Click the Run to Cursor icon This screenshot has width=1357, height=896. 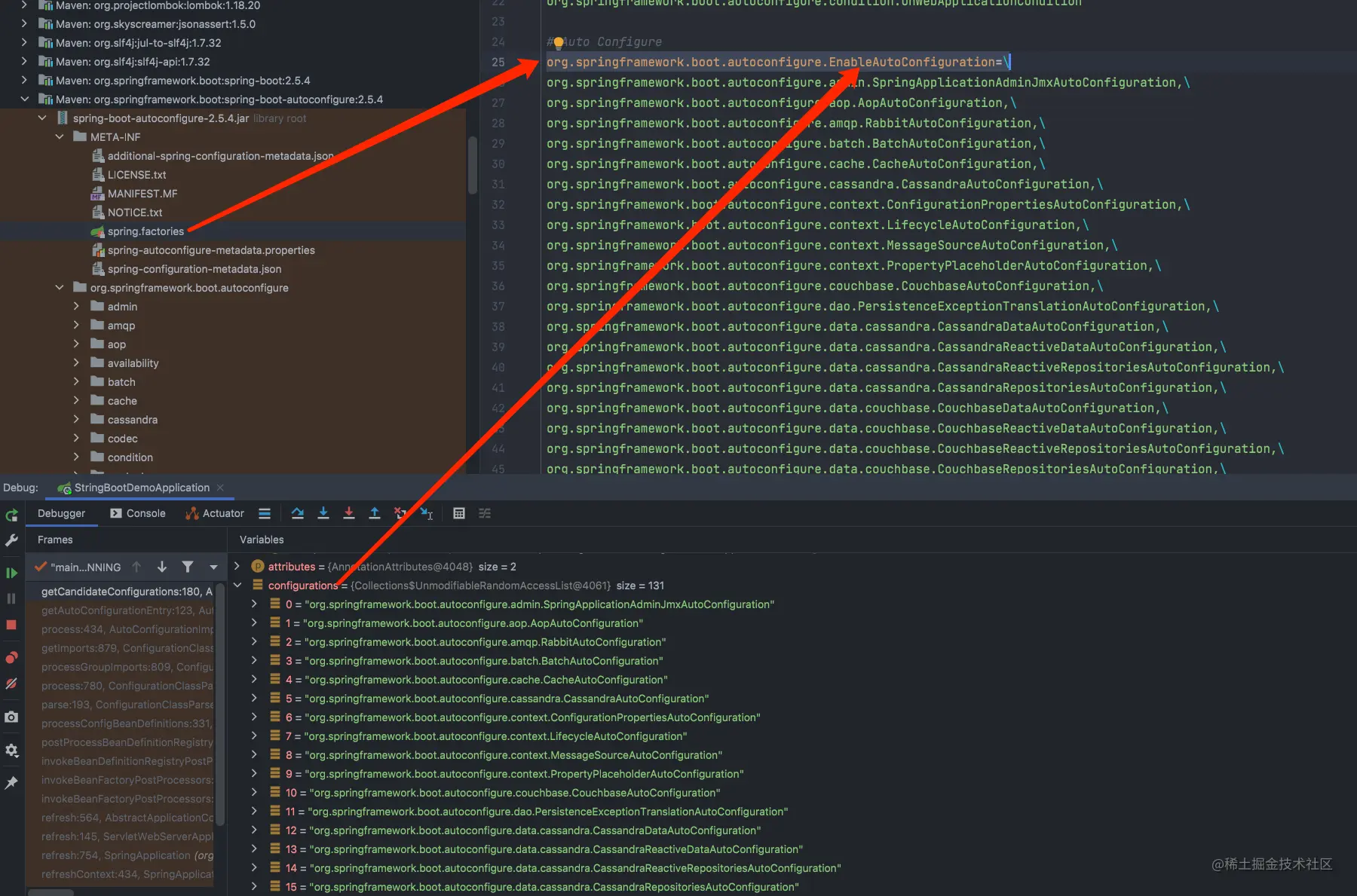427,513
